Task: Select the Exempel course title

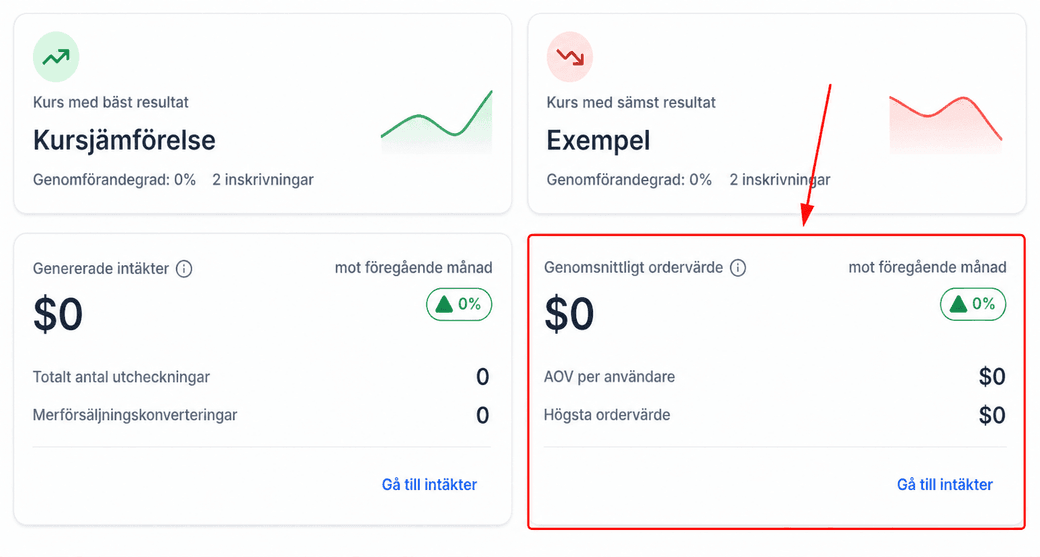Action: coord(598,141)
